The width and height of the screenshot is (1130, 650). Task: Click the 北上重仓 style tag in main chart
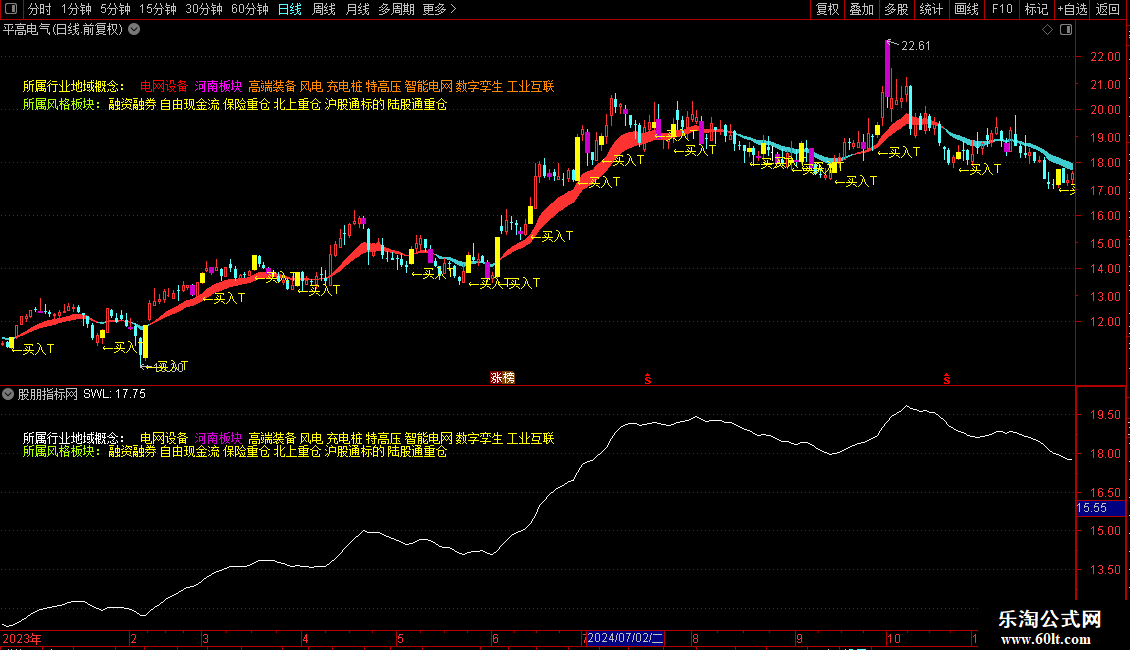click(x=297, y=104)
